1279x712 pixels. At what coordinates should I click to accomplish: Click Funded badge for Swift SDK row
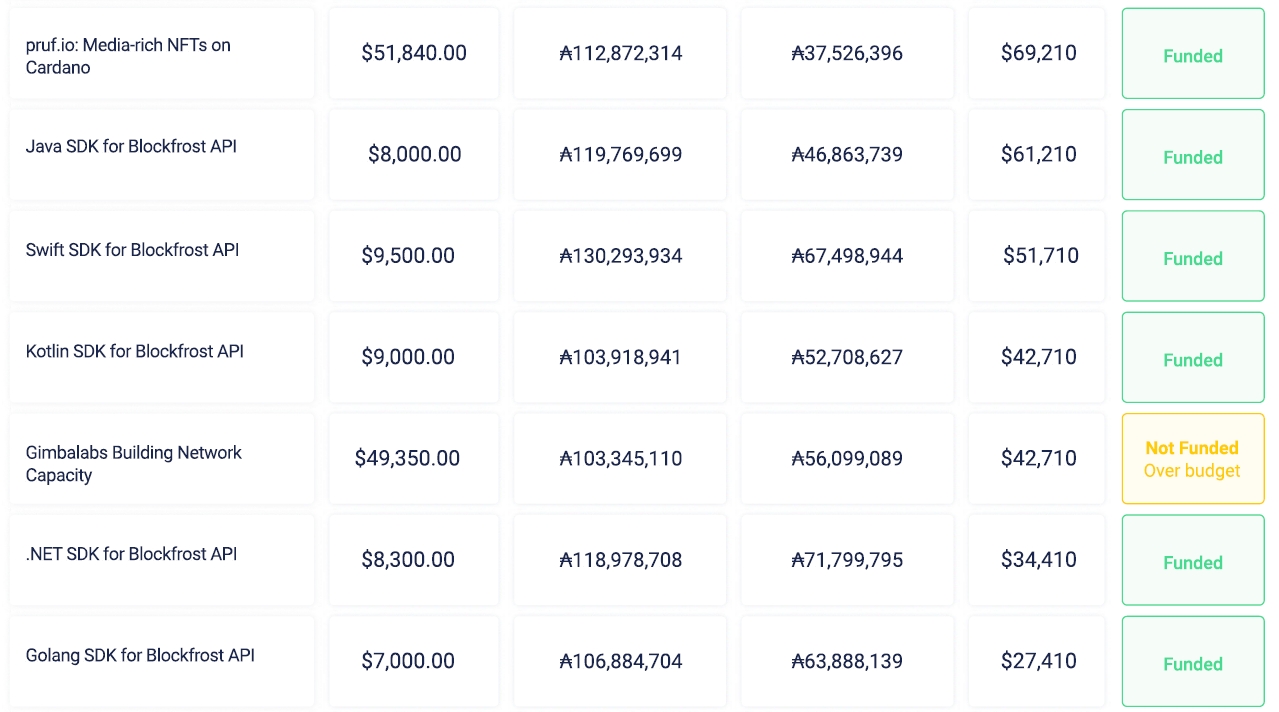pyautogui.click(x=1192, y=258)
